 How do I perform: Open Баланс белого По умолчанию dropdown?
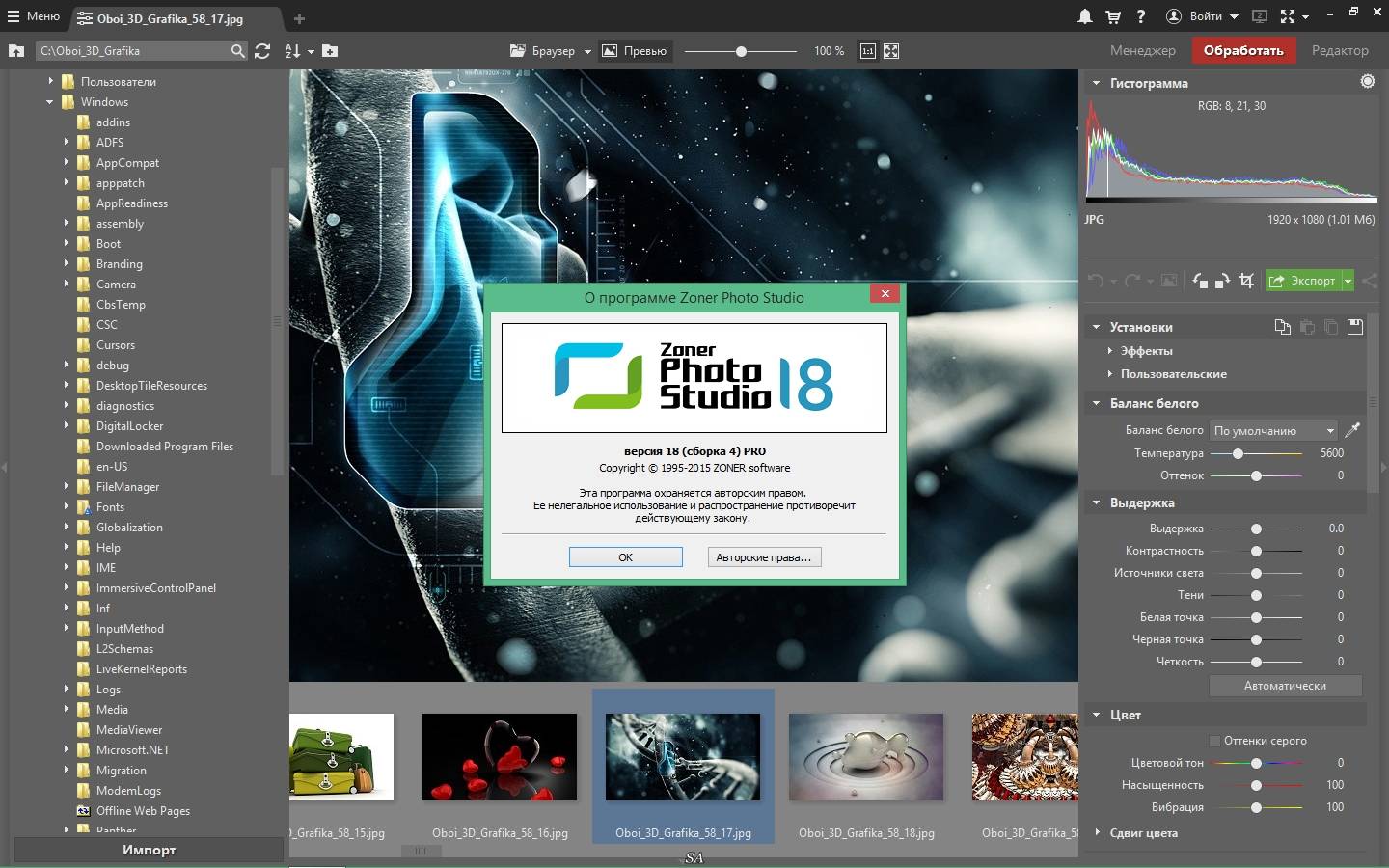(1273, 430)
